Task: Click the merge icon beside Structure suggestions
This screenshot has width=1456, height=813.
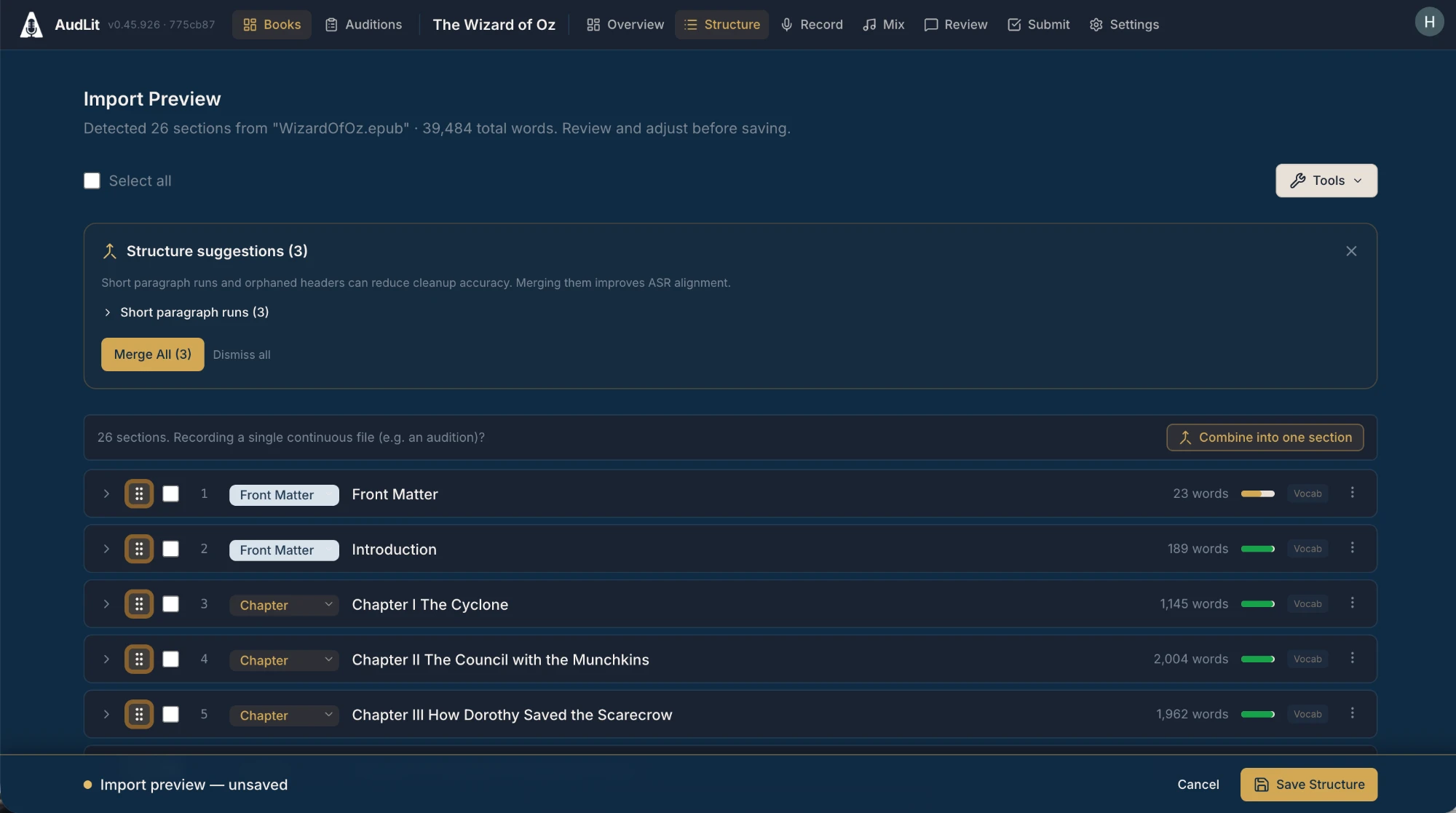Action: click(x=110, y=251)
